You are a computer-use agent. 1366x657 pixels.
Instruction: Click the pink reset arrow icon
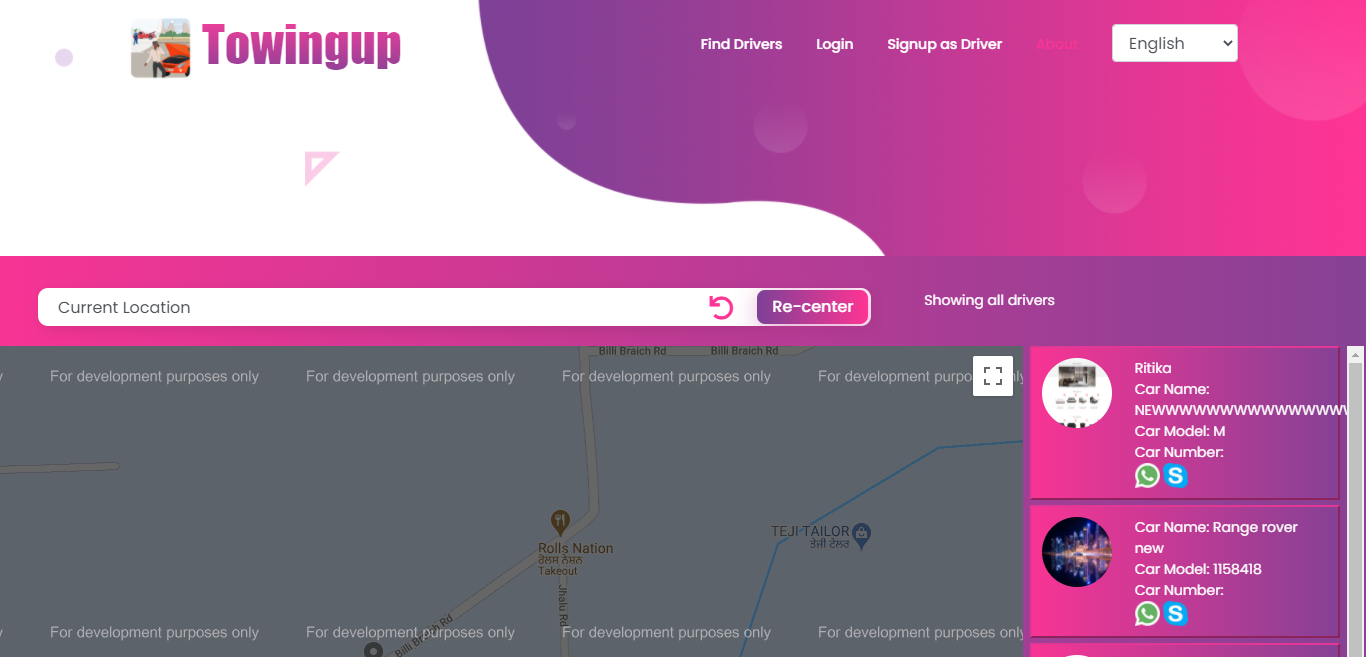click(x=721, y=307)
